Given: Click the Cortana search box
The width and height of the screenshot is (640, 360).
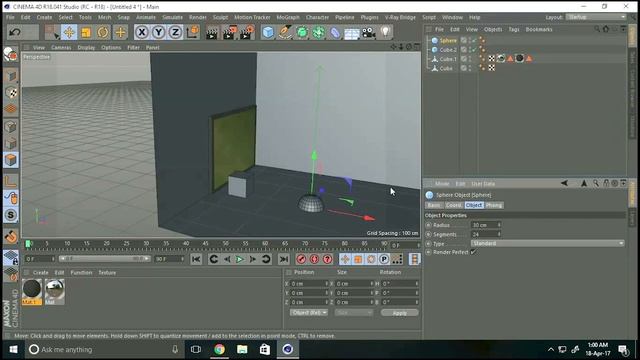Looking at the screenshot, I should [104, 349].
